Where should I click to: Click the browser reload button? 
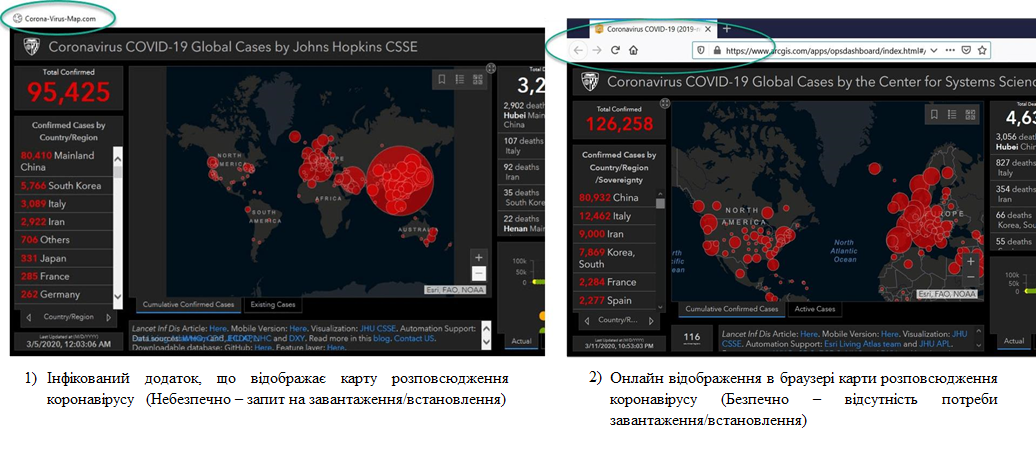(615, 49)
